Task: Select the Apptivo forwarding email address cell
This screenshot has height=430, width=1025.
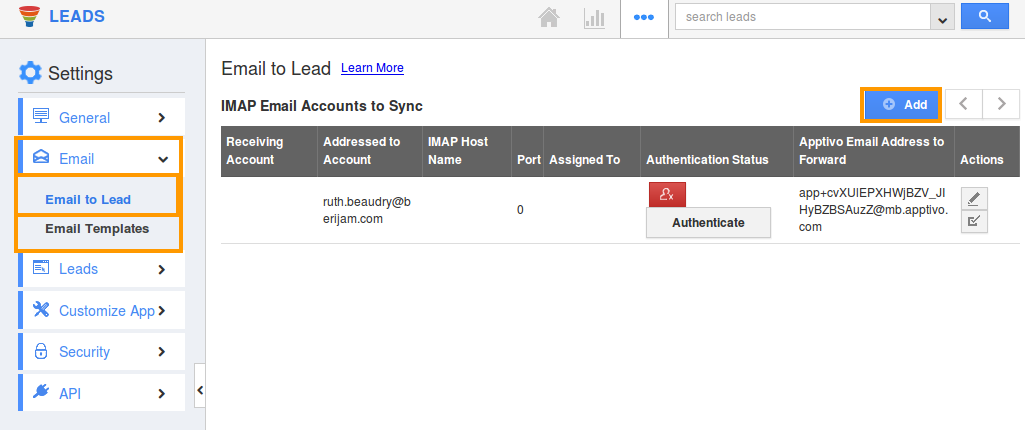Action: (873, 210)
